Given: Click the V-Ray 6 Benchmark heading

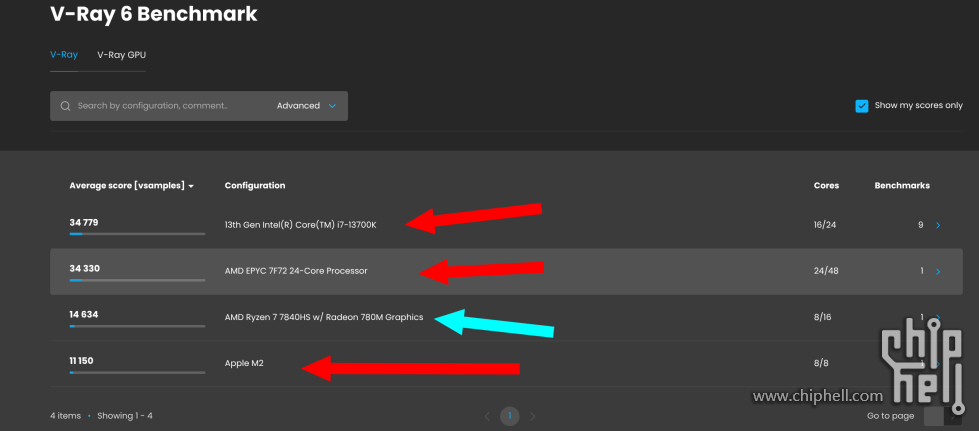Looking at the screenshot, I should (154, 13).
